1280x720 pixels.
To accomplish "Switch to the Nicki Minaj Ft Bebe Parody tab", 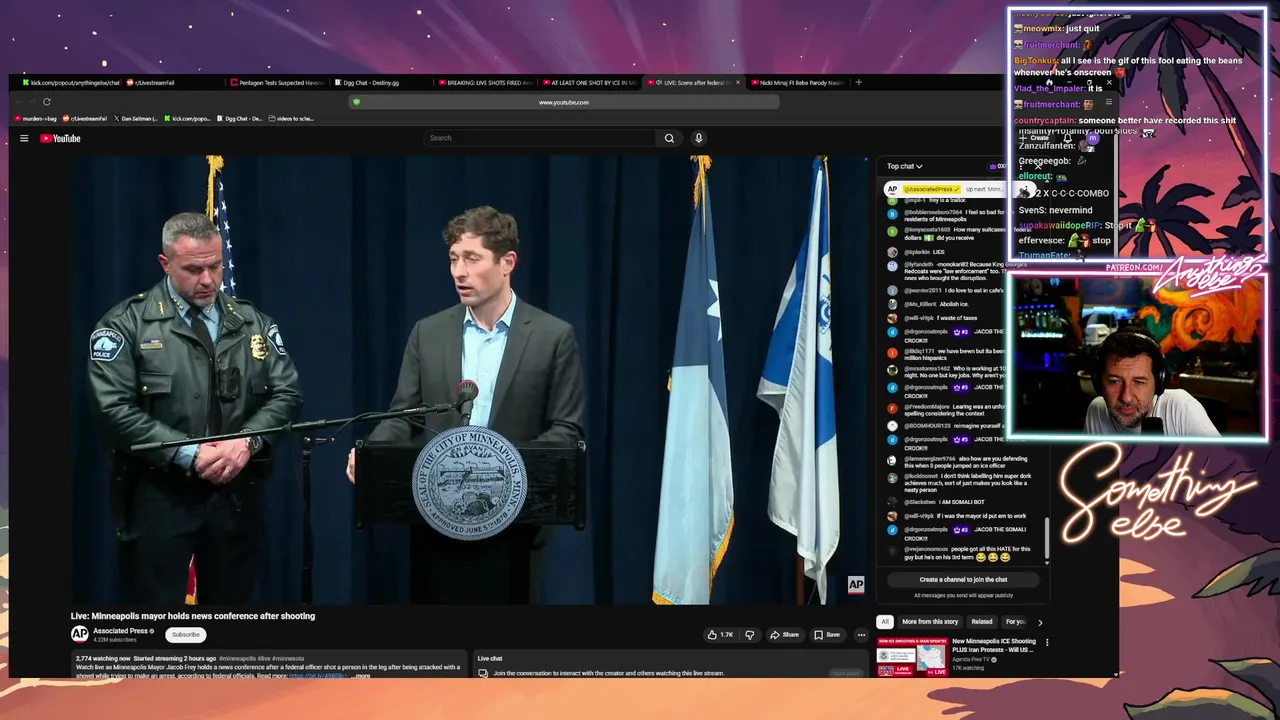I will [798, 83].
